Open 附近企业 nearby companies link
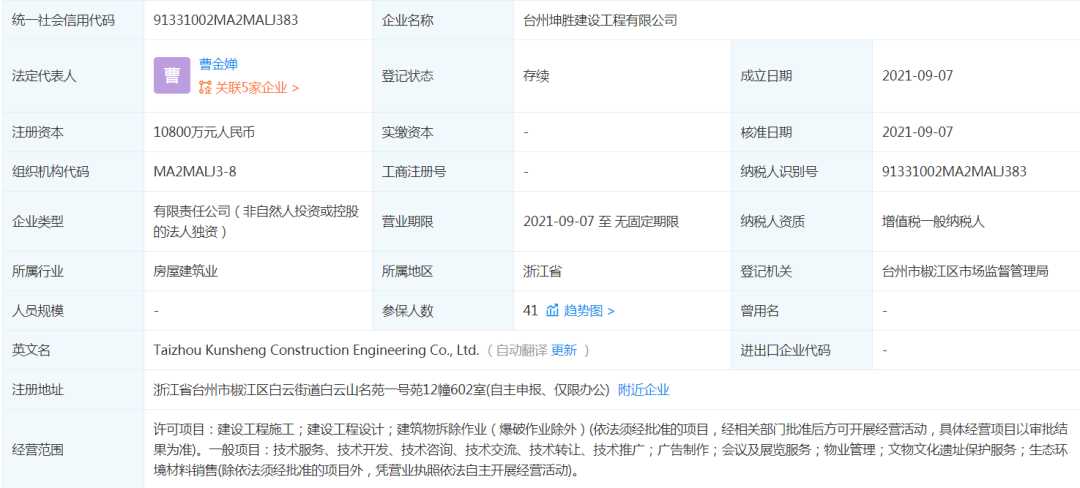1080x488 pixels. [x=643, y=390]
